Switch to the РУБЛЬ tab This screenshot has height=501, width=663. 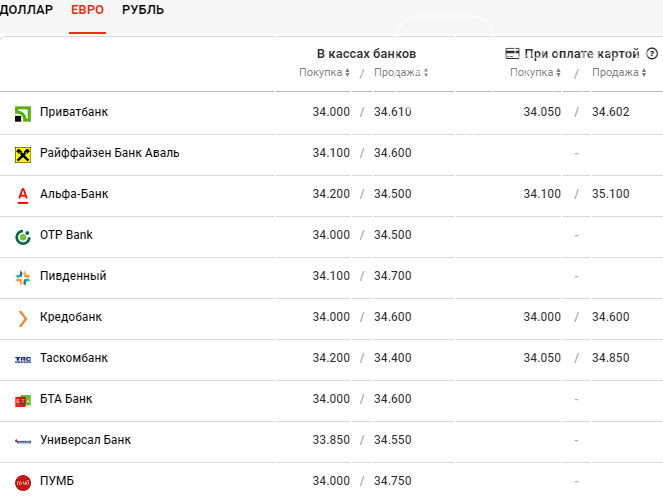(x=143, y=10)
